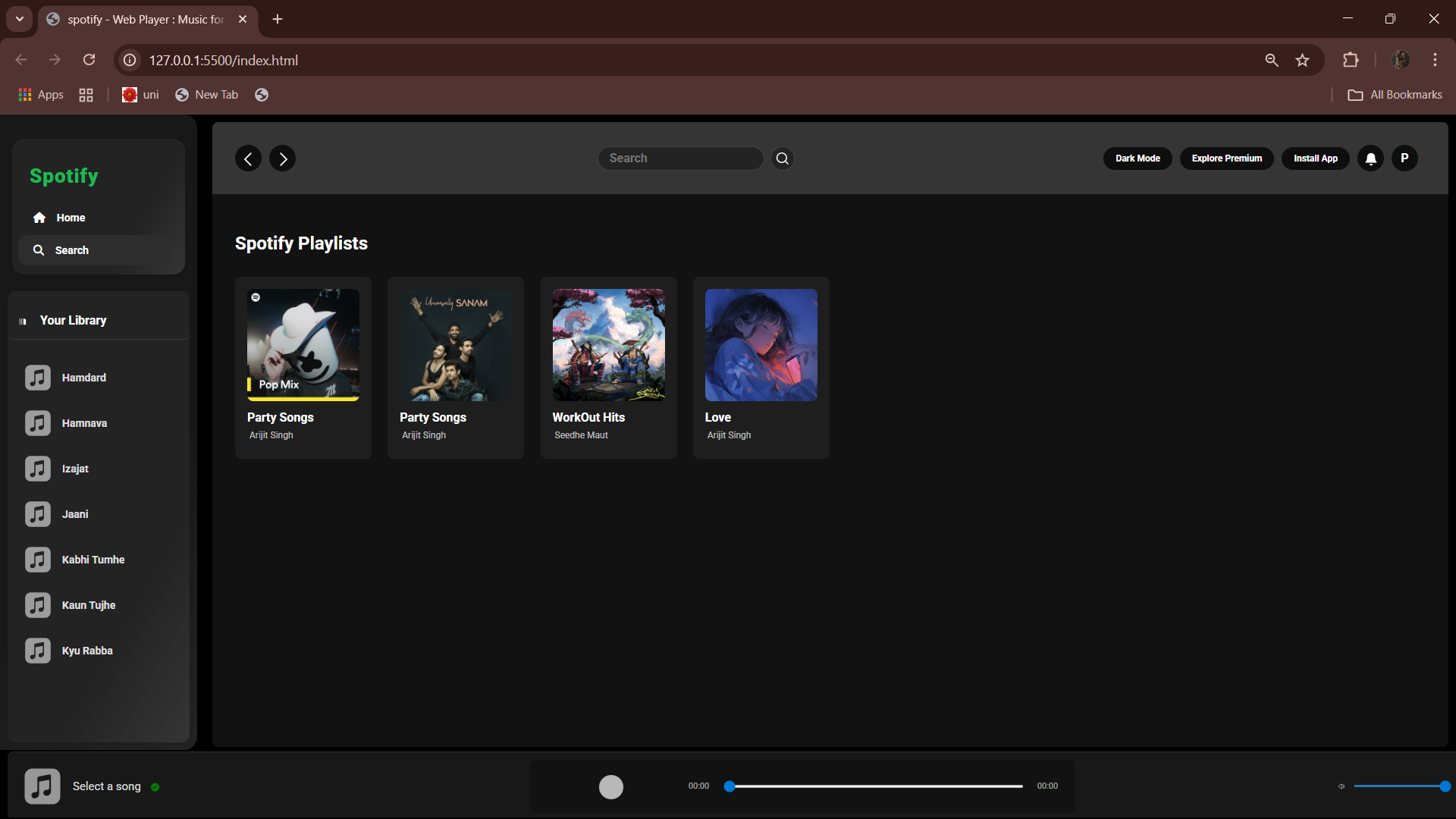Click the mute speaker icon near volume slider
Viewport: 1456px width, 819px height.
pos(1342,786)
